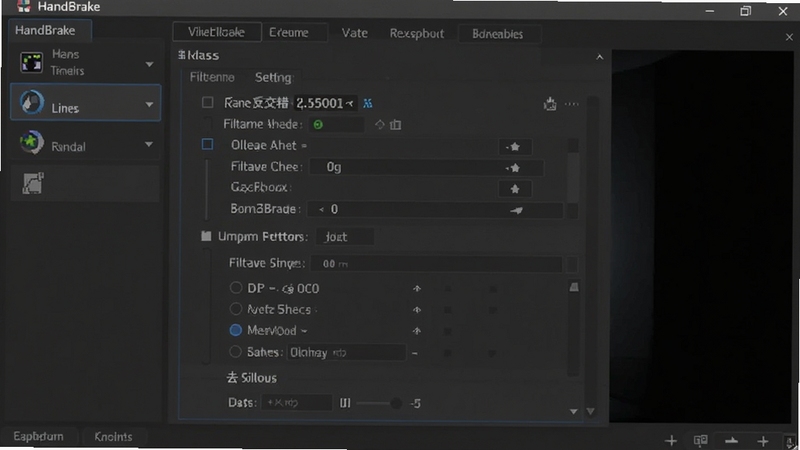Open the Sahes Olohay dropdown
Screen dimensions: 800x450
(x=346, y=353)
